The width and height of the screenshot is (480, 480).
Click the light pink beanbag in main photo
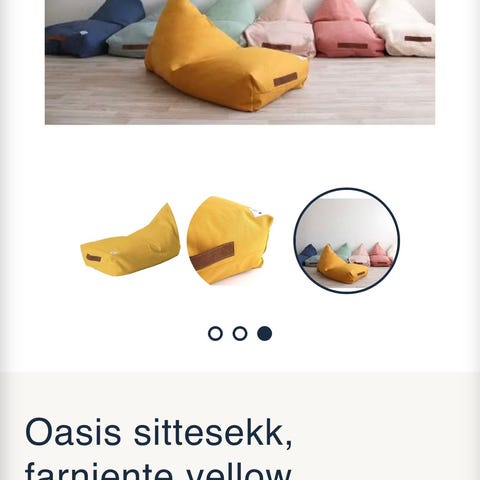pos(282,30)
